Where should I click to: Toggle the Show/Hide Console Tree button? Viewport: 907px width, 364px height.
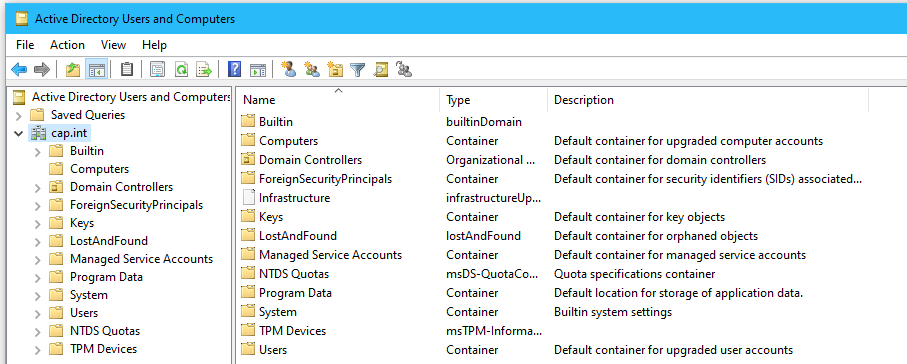pyautogui.click(x=96, y=70)
